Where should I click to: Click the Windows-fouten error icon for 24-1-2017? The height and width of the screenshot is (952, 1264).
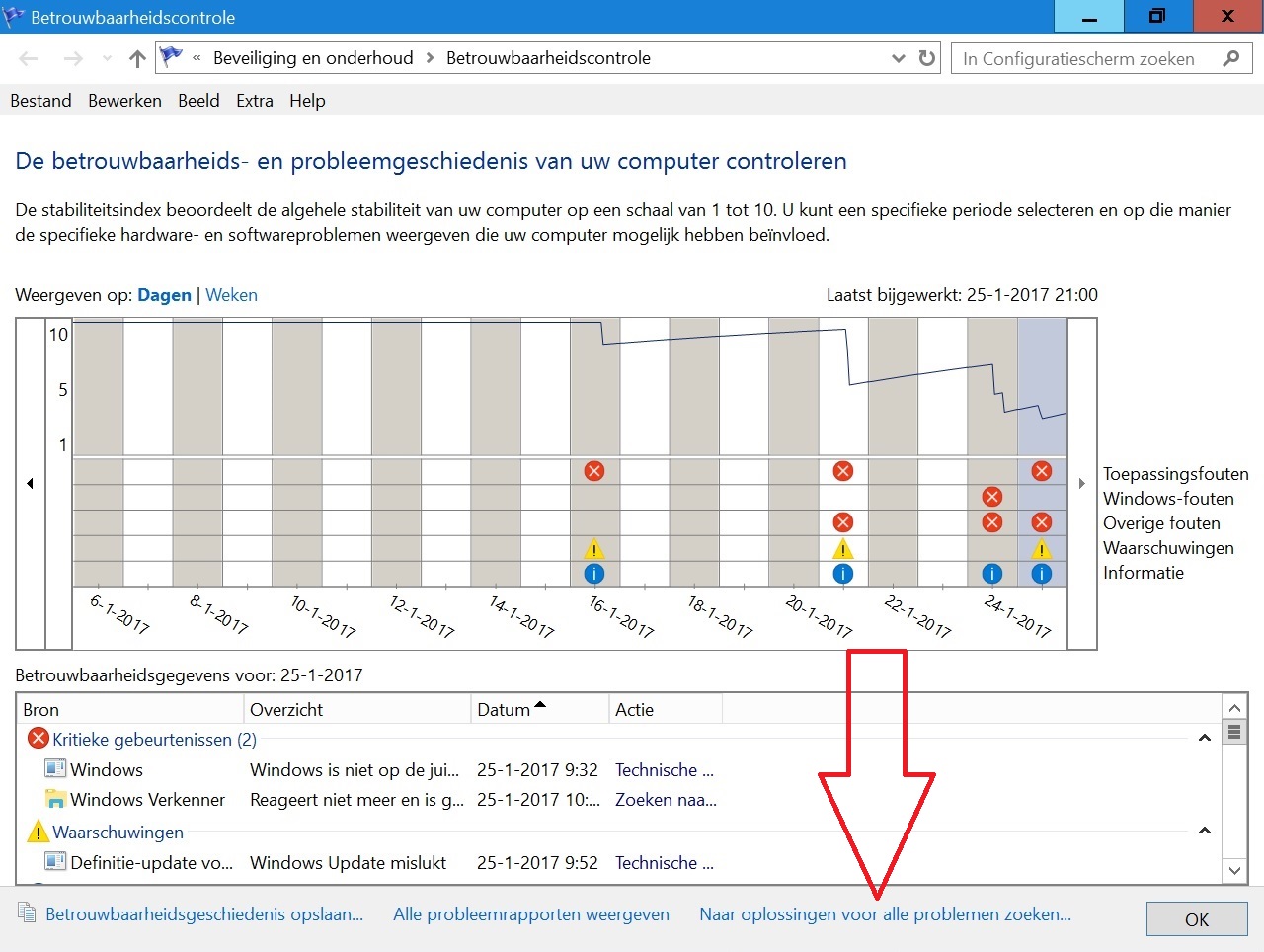pos(992,497)
